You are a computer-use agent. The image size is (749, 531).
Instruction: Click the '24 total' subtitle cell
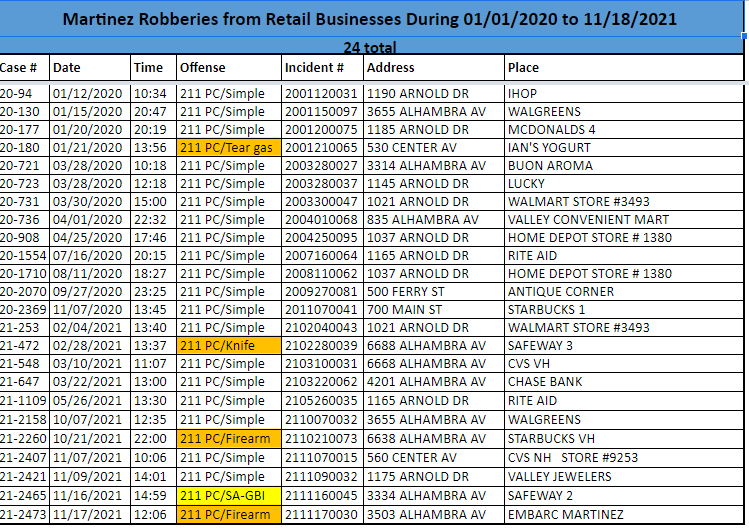click(x=371, y=47)
